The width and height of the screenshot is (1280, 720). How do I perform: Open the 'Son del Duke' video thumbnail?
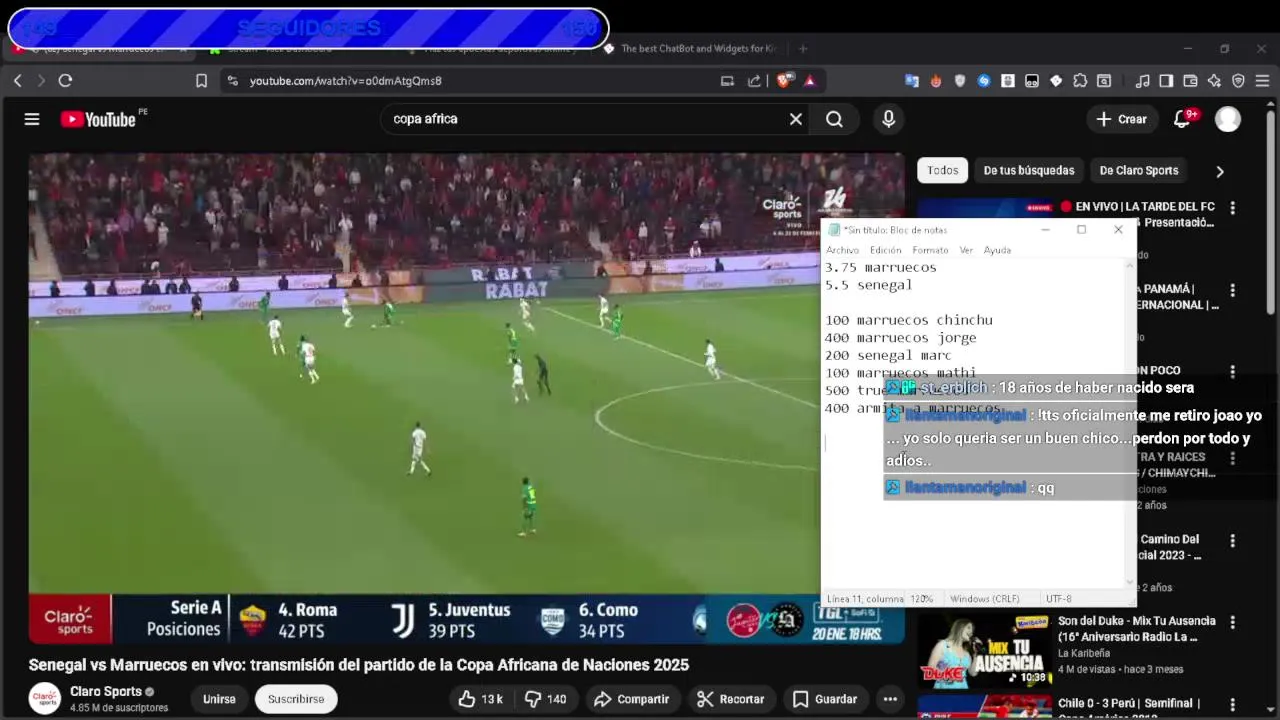click(982, 650)
